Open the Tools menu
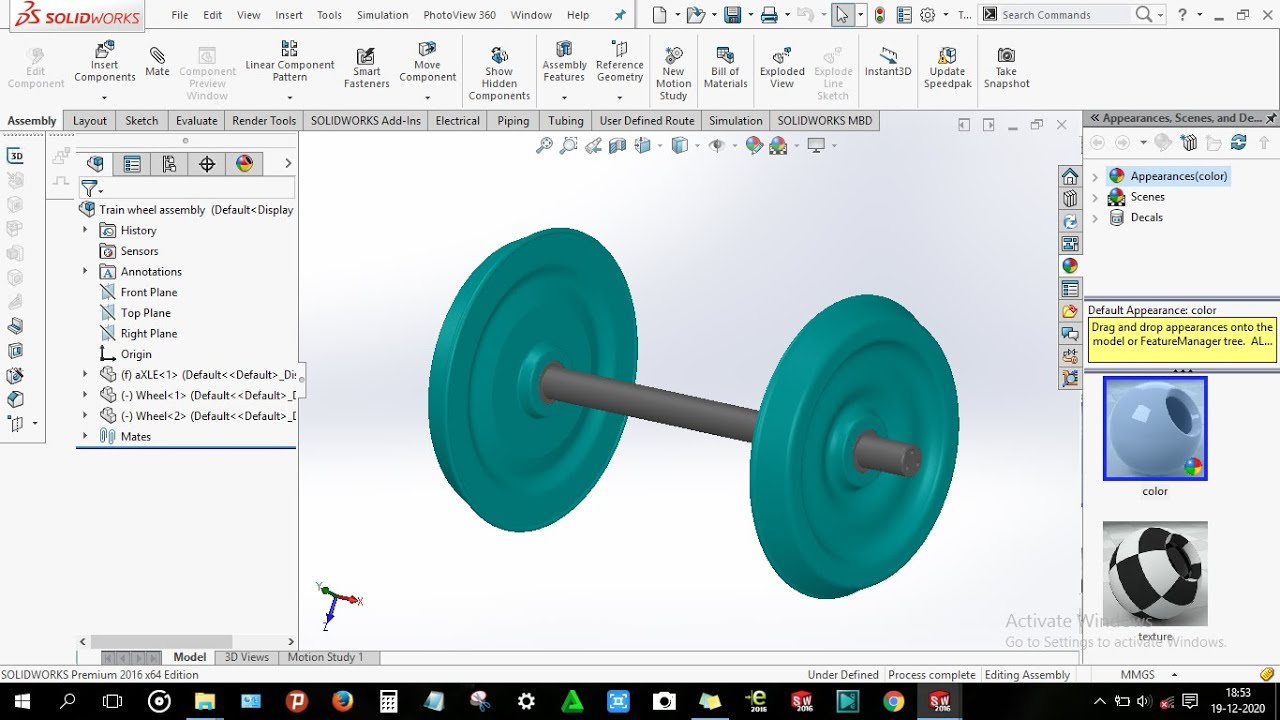 (x=329, y=15)
